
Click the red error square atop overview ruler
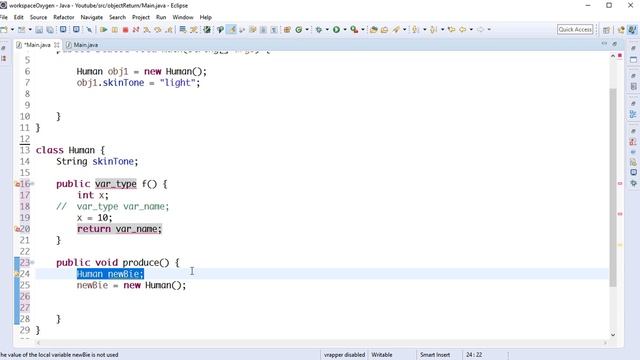620,55
